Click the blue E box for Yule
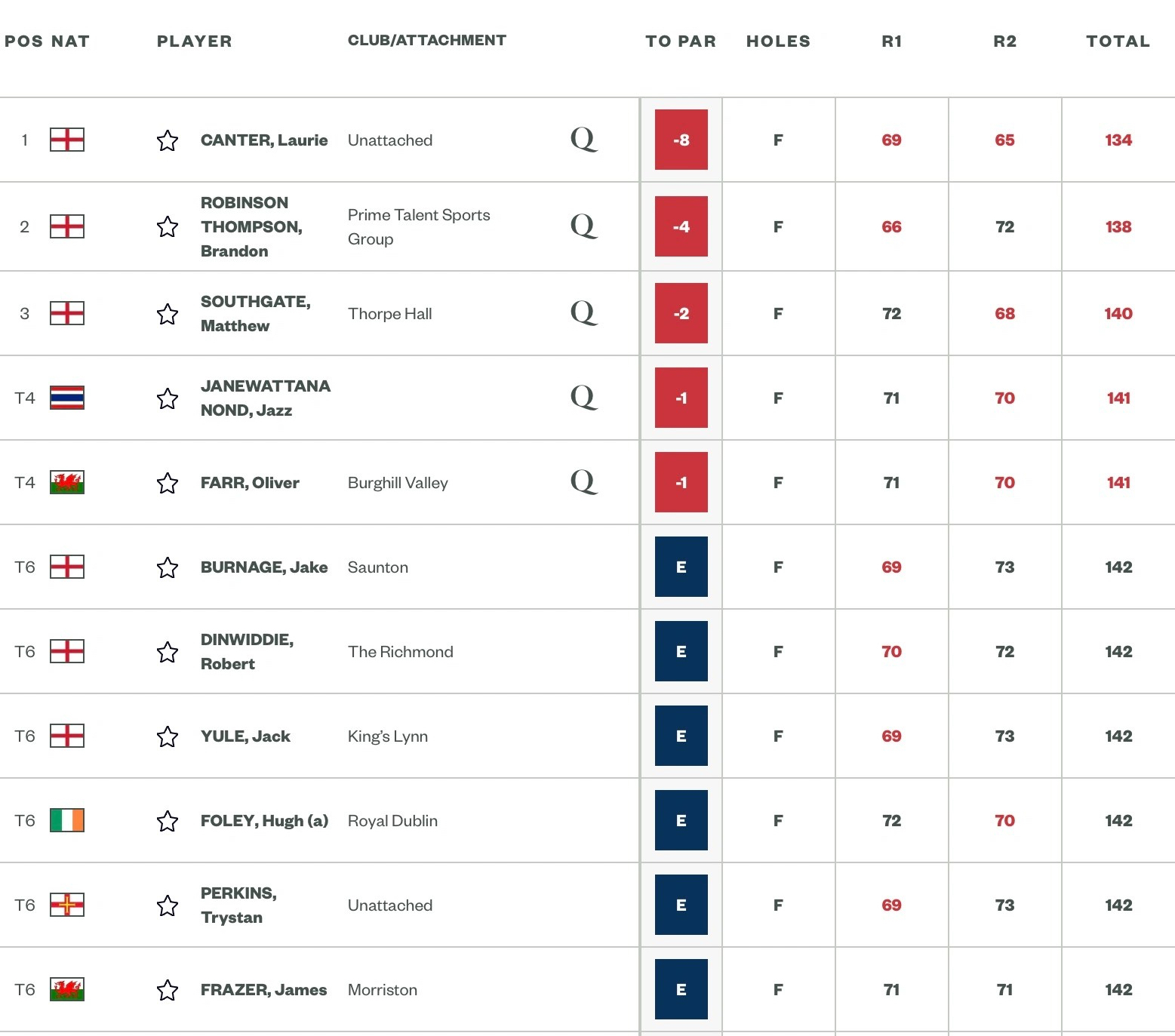The width and height of the screenshot is (1175, 1036). click(681, 736)
